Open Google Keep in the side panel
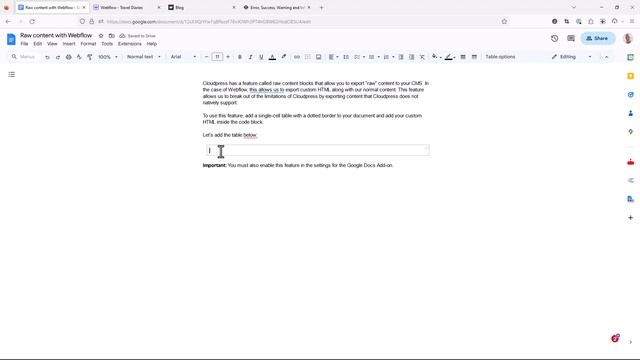The width and height of the screenshot is (640, 360). [x=631, y=76]
